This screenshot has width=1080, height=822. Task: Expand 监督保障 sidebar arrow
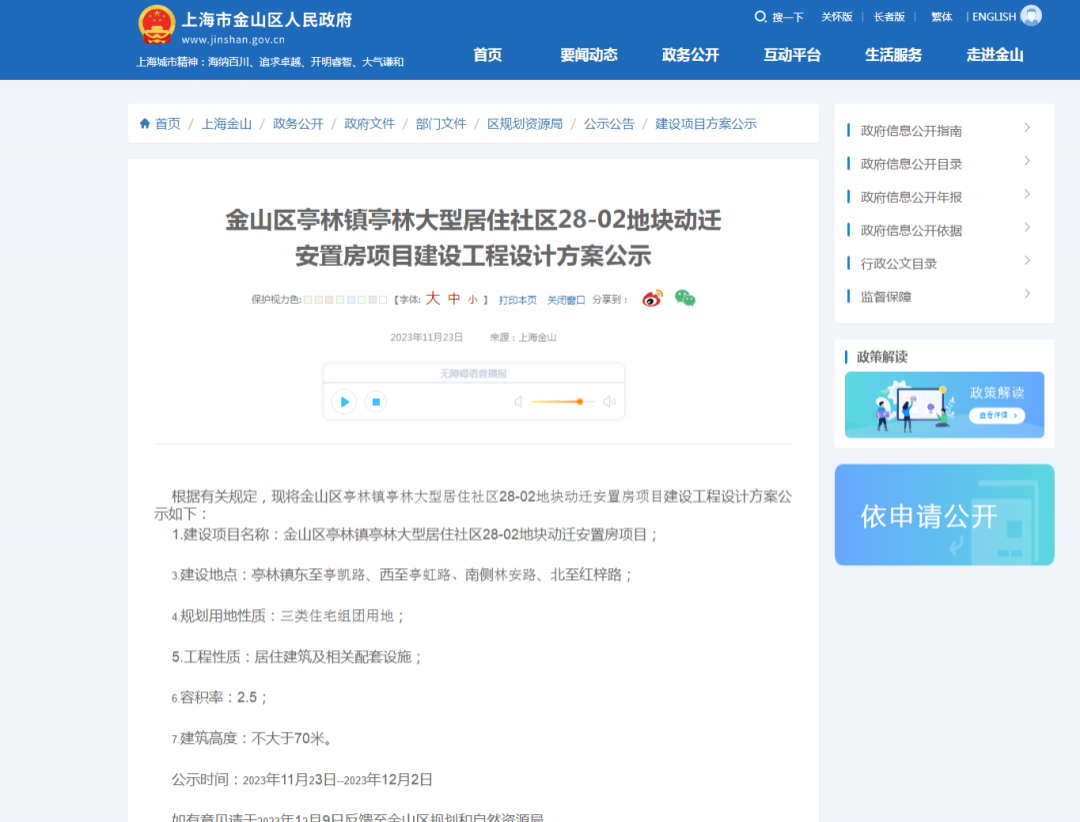1027,294
